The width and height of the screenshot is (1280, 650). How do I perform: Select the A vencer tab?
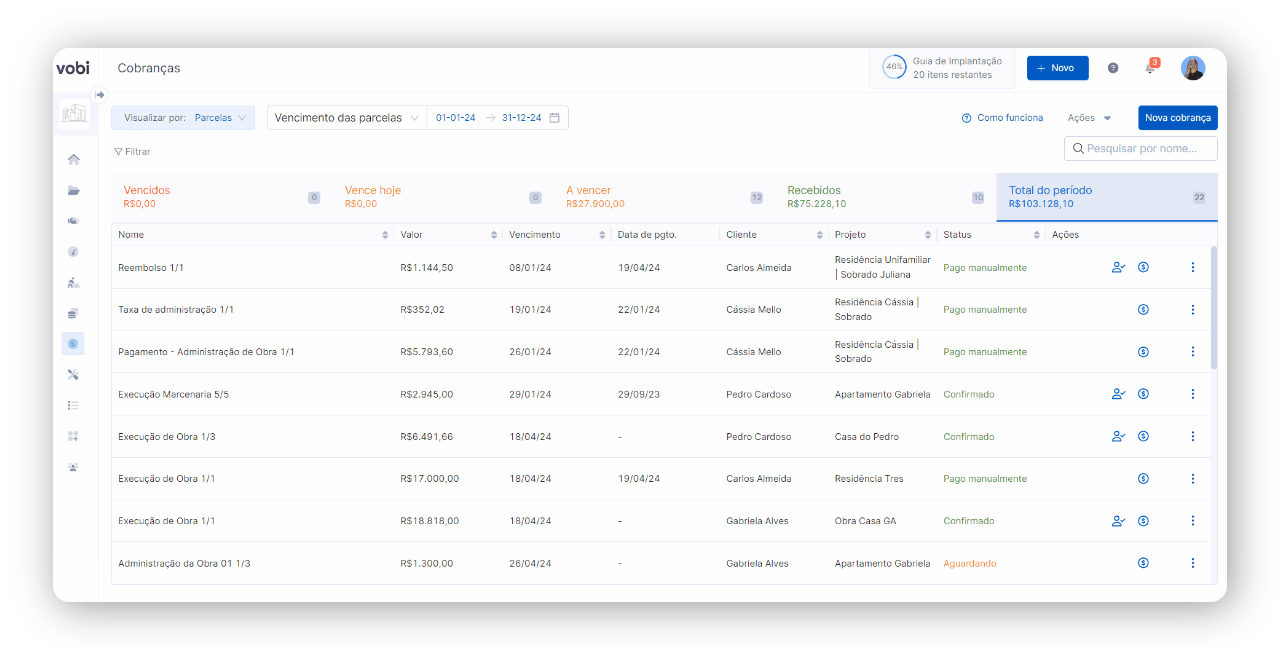(x=664, y=197)
